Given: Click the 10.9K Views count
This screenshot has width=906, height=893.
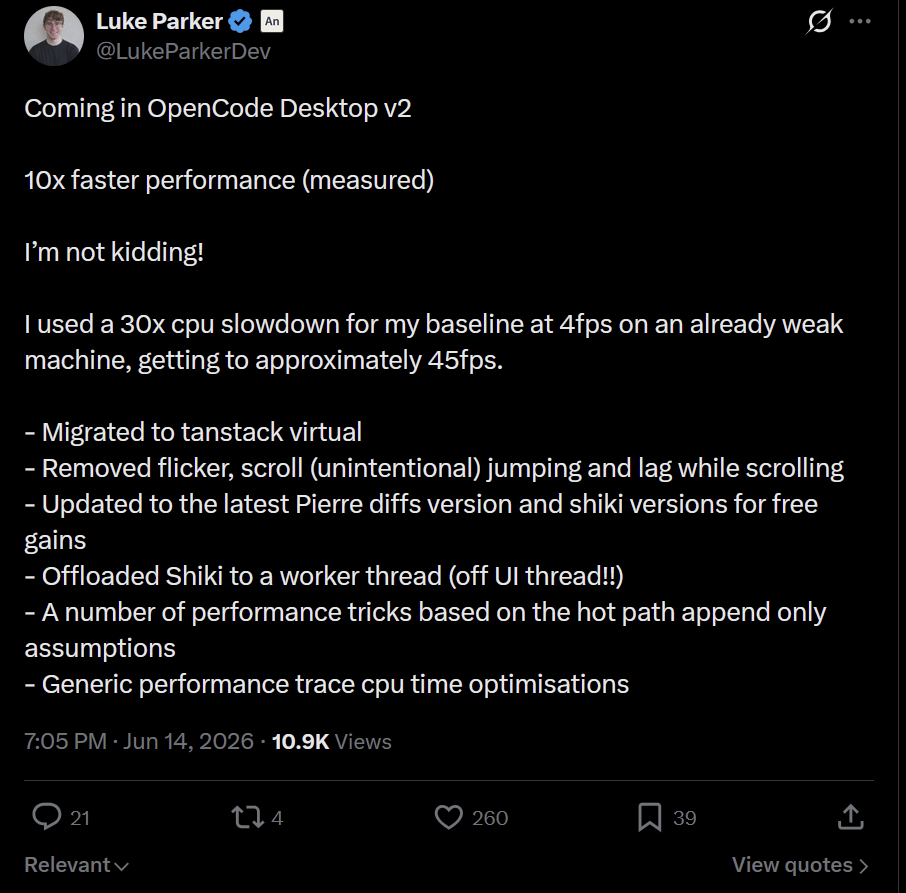Looking at the screenshot, I should click(332, 741).
